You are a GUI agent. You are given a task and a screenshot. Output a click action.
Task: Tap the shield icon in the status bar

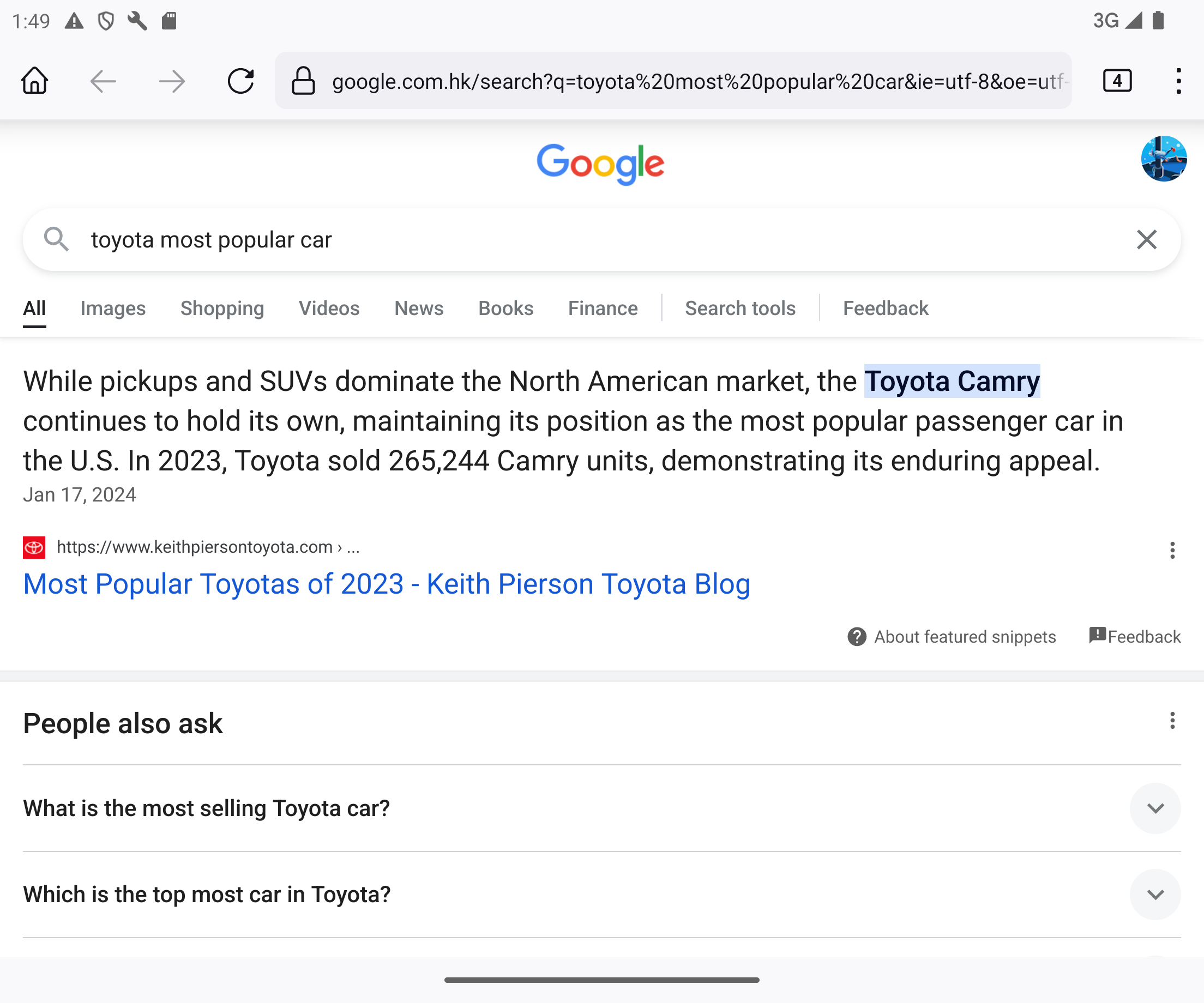[105, 21]
